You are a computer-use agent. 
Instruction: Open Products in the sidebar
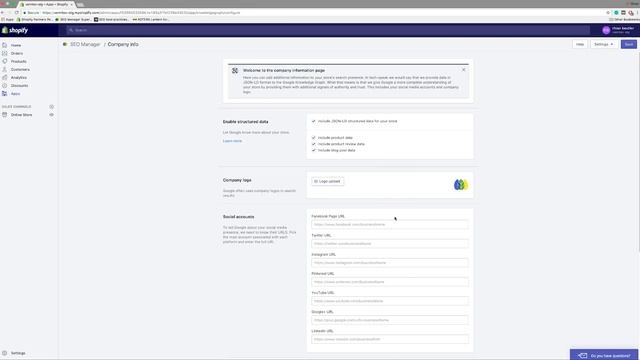18,61
